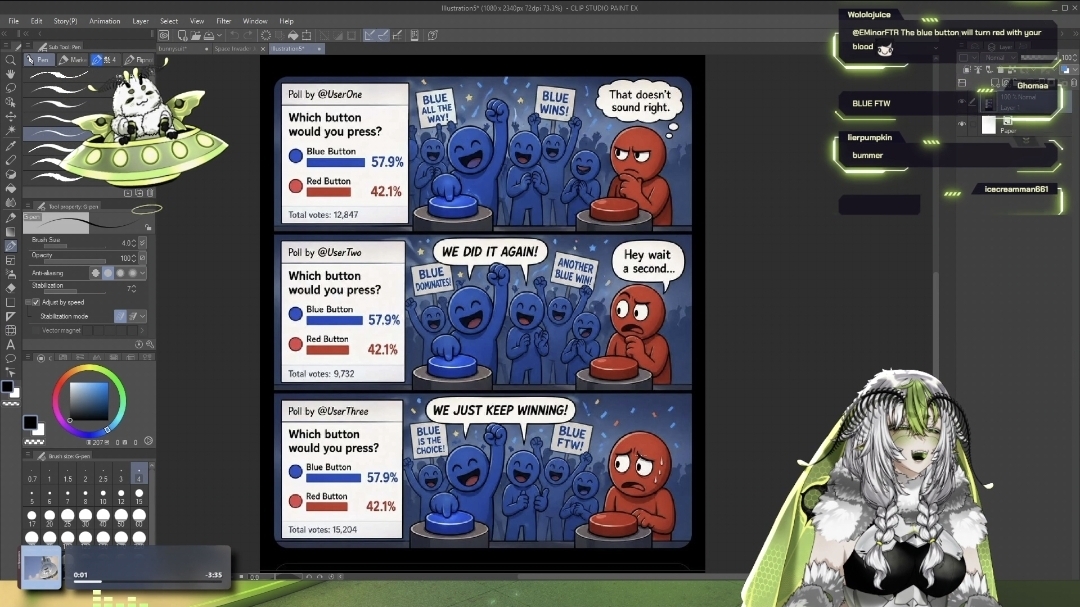The width and height of the screenshot is (1080, 607).
Task: Open the Layer menu
Action: (x=141, y=21)
